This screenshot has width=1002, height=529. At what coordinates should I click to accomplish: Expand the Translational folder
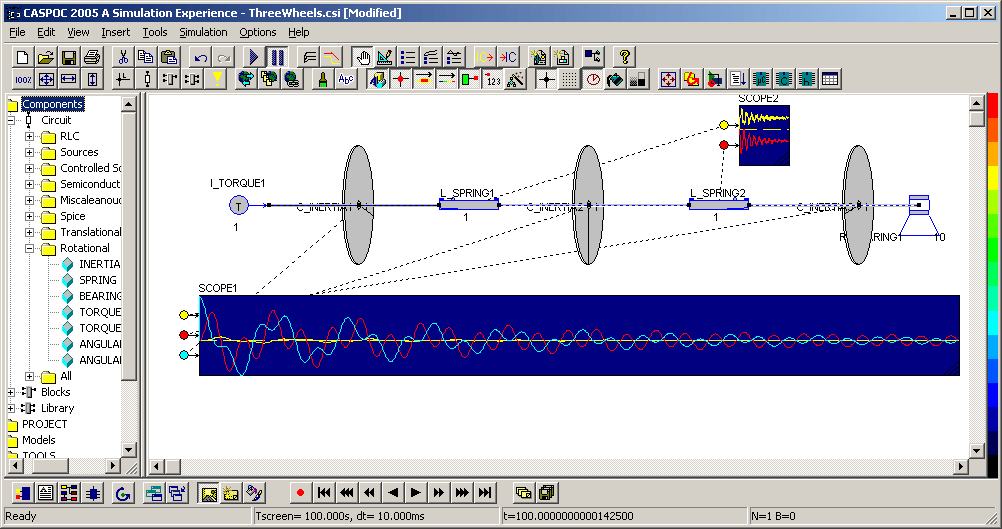click(29, 232)
